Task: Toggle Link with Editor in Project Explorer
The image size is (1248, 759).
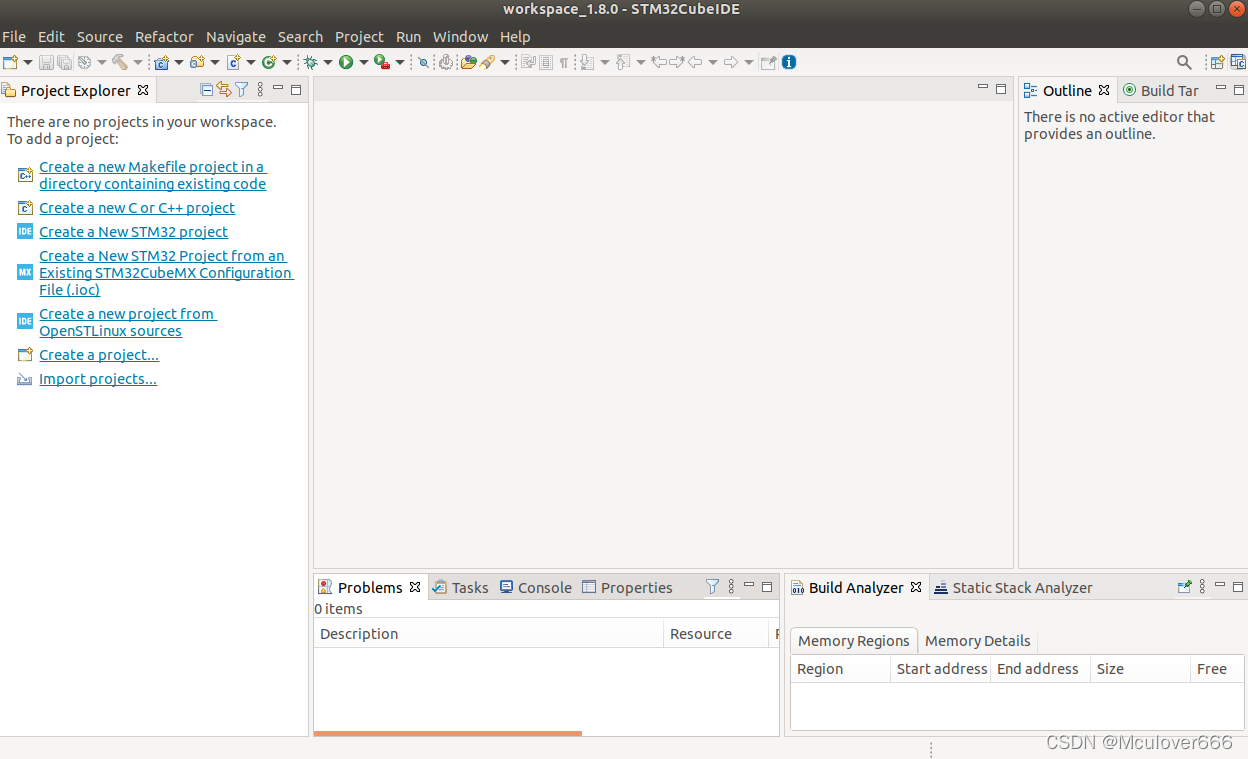Action: pyautogui.click(x=224, y=90)
